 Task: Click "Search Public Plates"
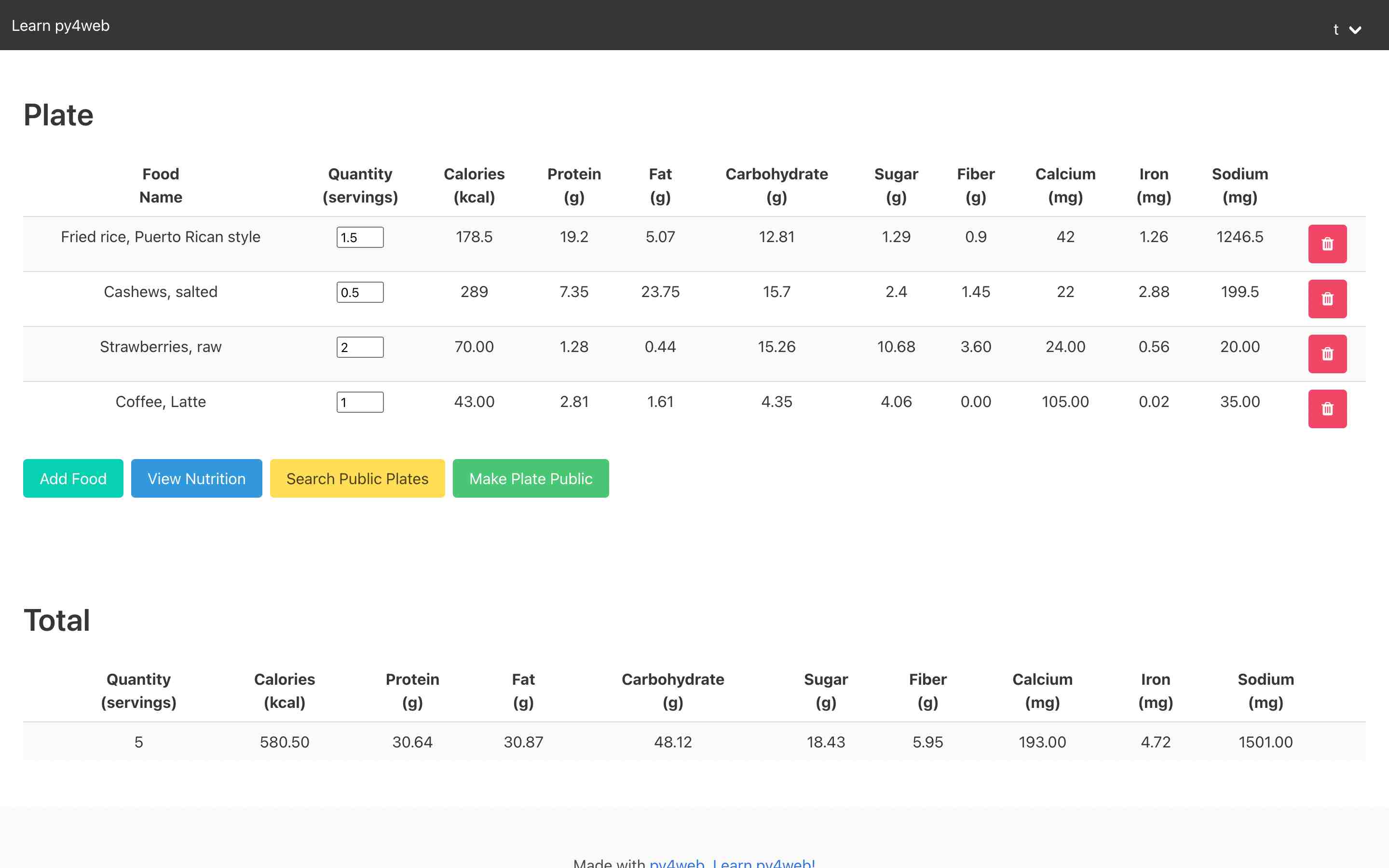357,478
